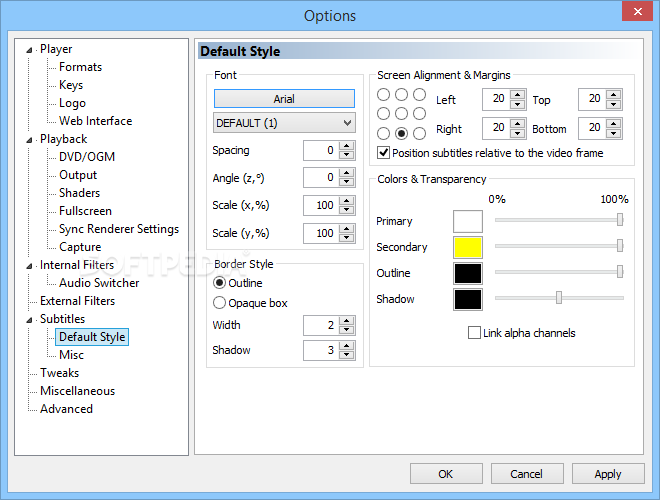Image resolution: width=660 pixels, height=500 pixels.
Task: Open the Shadow color swatch
Action: point(468,300)
